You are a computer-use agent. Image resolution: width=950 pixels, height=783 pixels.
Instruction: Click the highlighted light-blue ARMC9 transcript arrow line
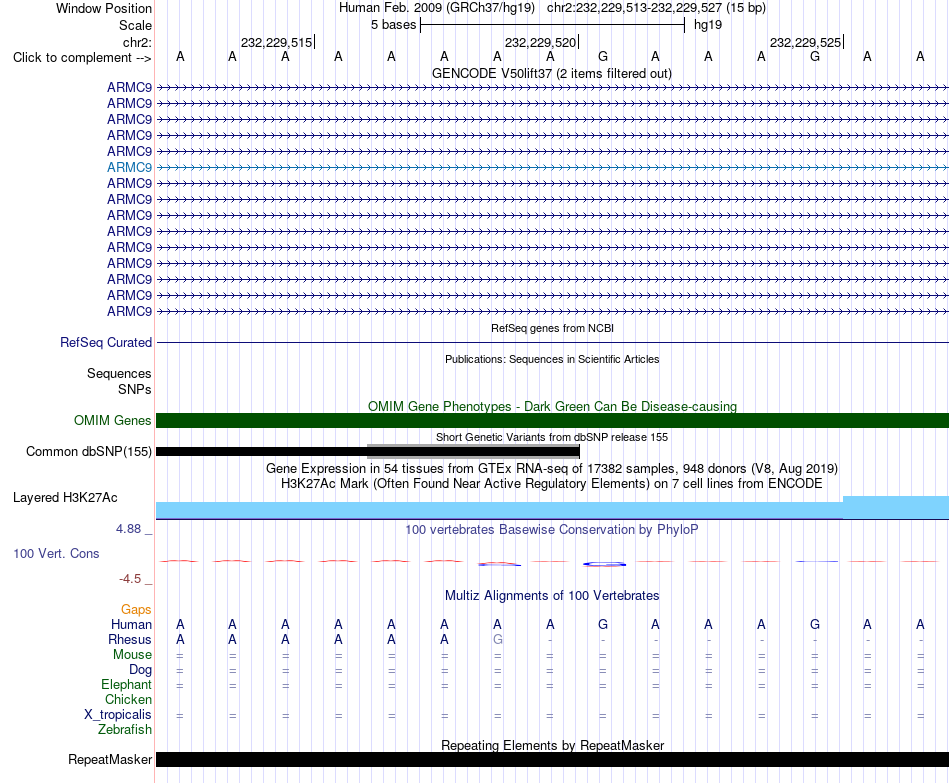(552, 167)
